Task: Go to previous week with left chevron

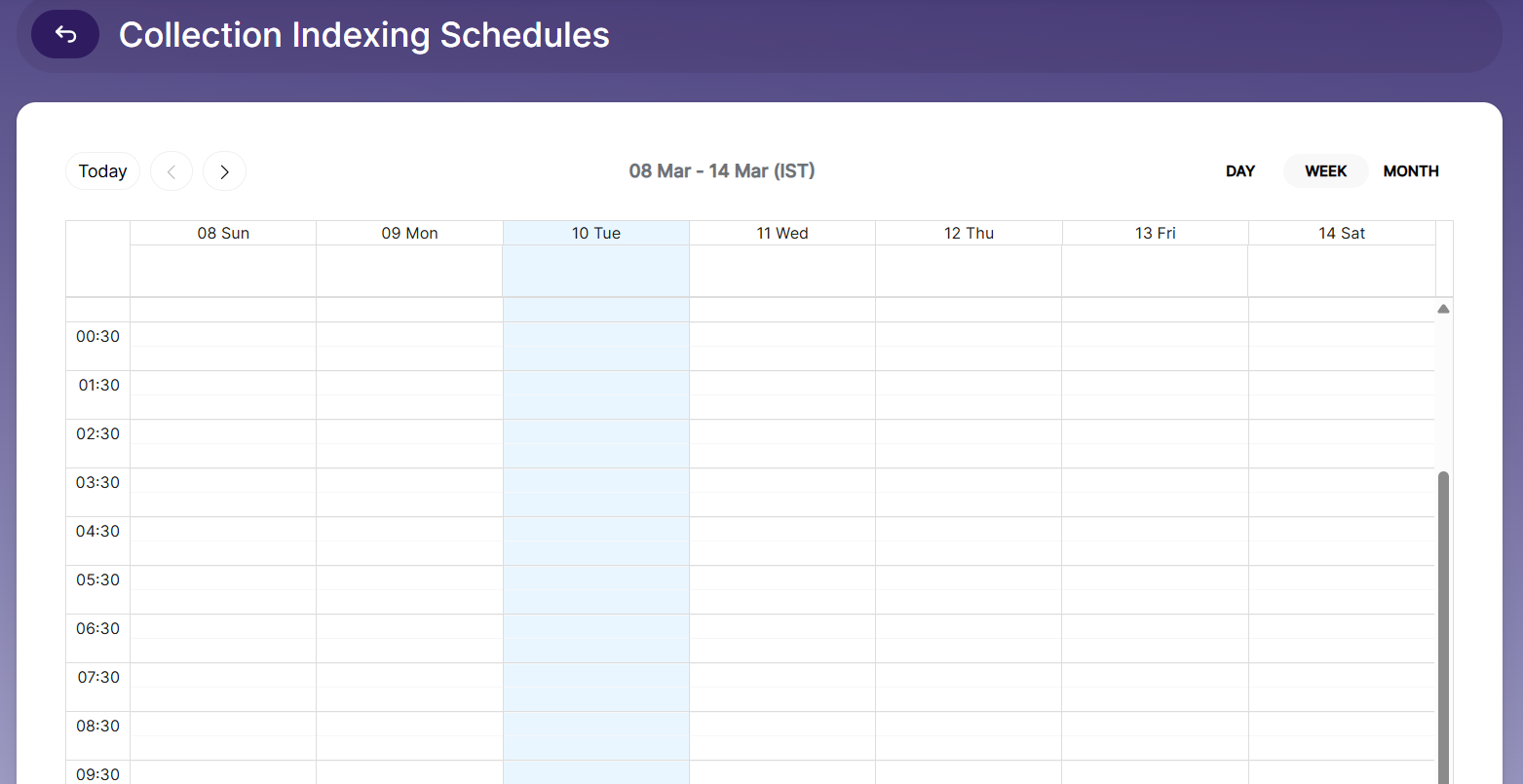Action: (171, 171)
